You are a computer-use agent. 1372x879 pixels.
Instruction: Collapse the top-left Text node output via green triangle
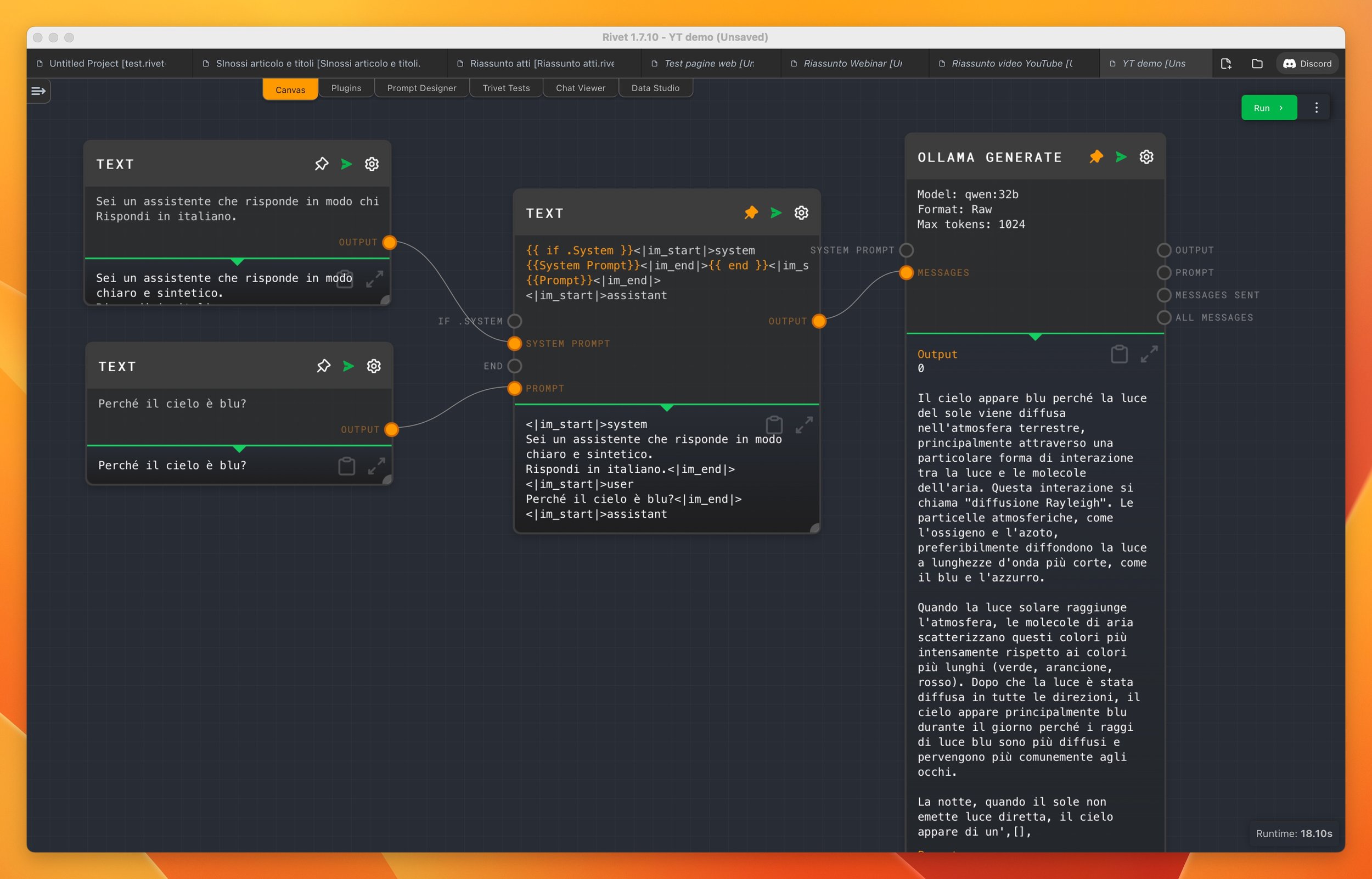[238, 261]
